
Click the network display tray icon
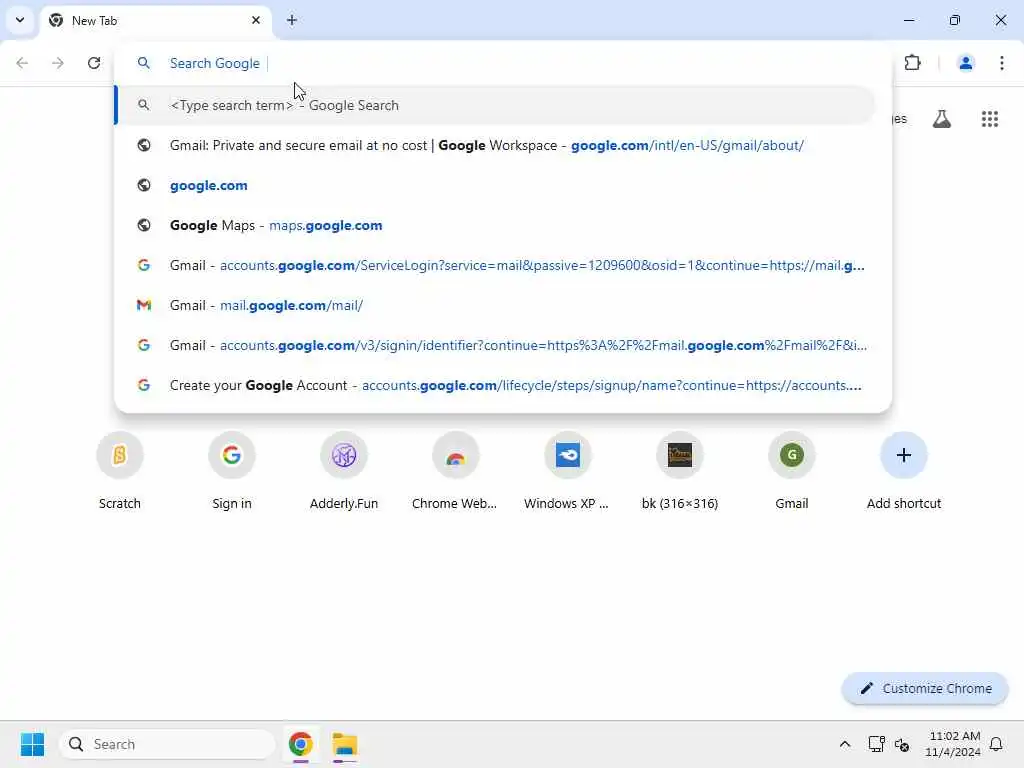click(876, 744)
